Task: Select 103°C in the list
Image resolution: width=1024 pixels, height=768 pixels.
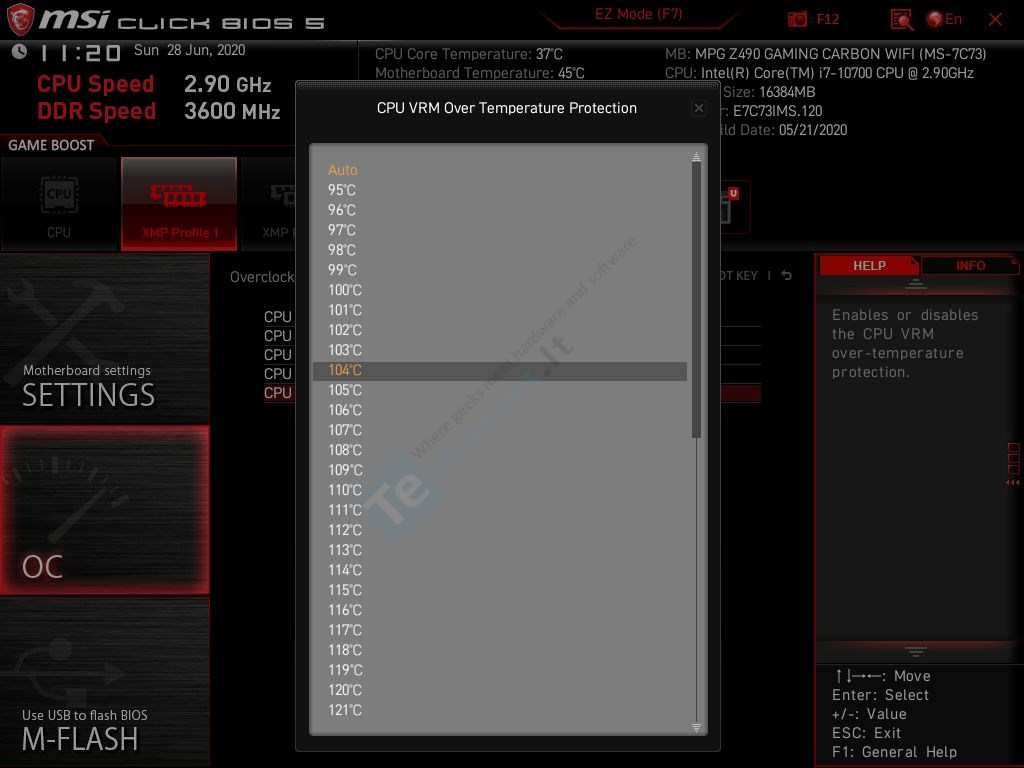Action: click(500, 350)
